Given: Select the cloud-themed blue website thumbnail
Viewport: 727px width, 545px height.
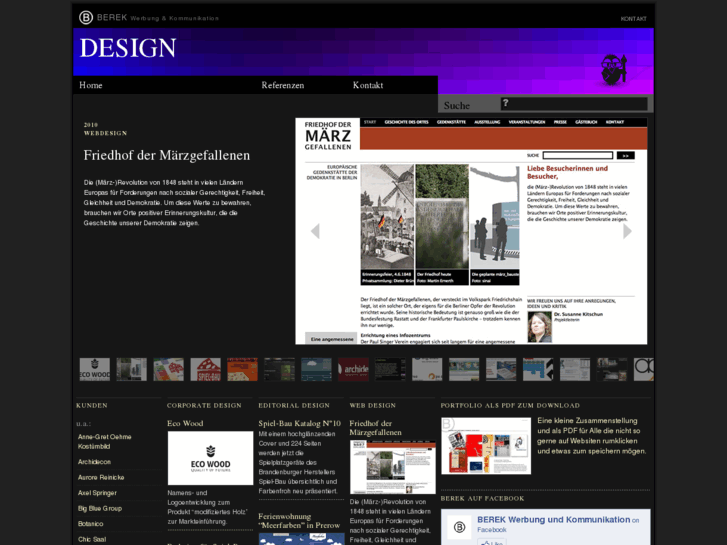Looking at the screenshot, I should [x=316, y=369].
